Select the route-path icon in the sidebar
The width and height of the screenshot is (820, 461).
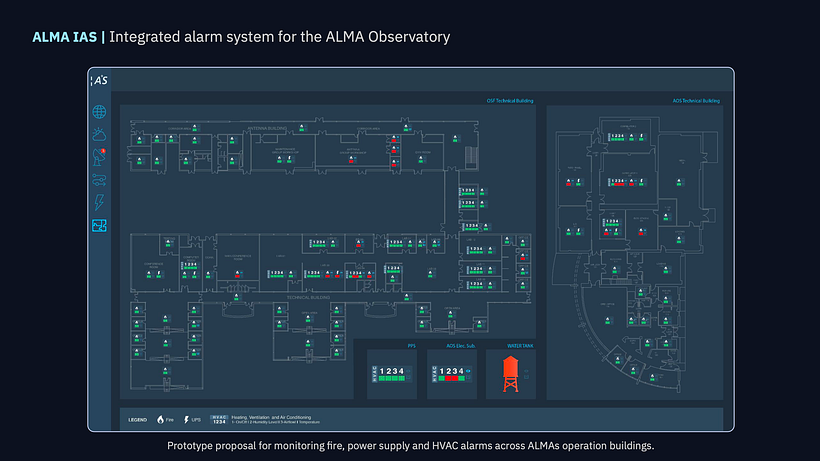(x=99, y=179)
